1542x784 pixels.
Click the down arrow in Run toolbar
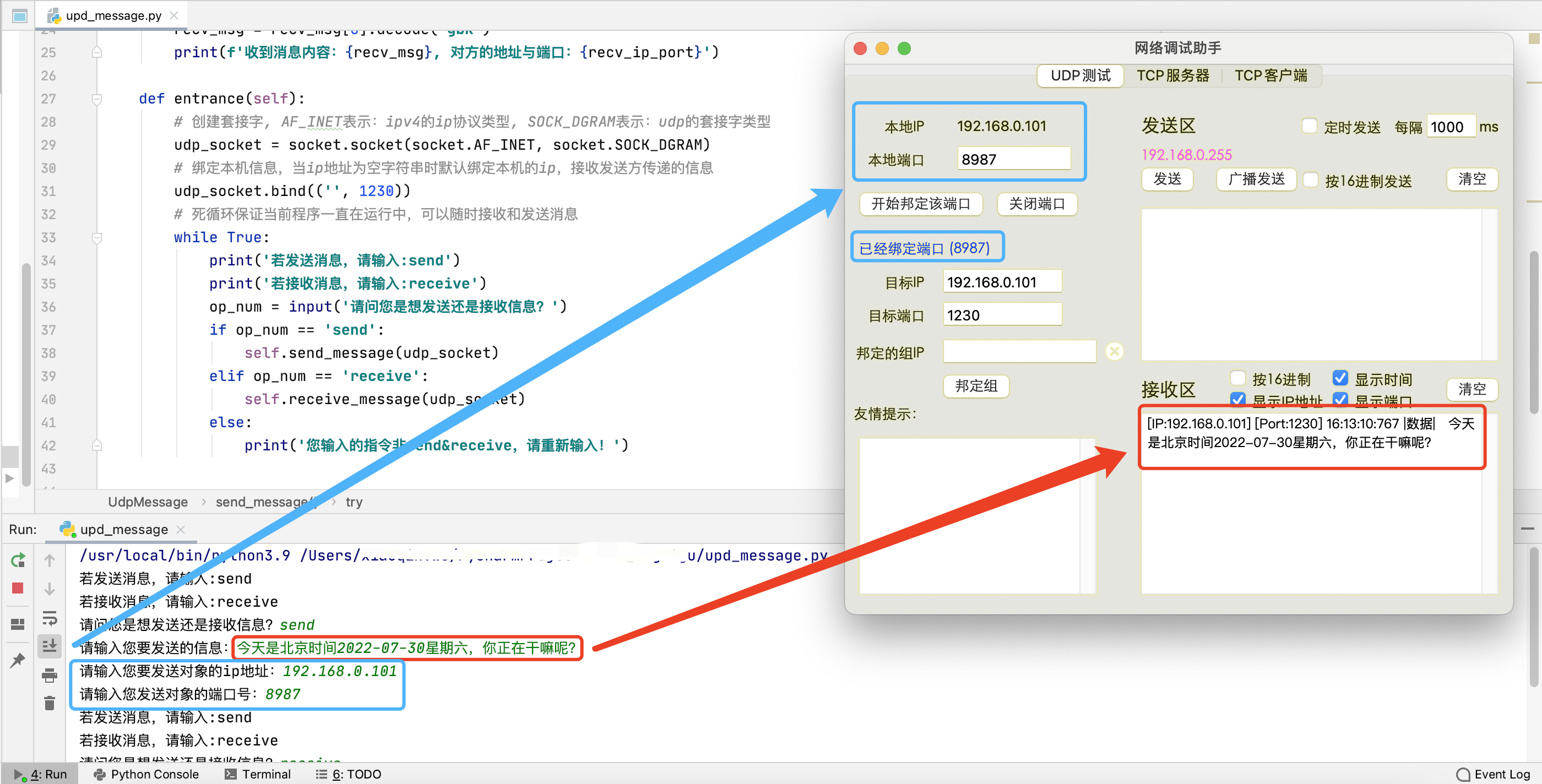50,589
